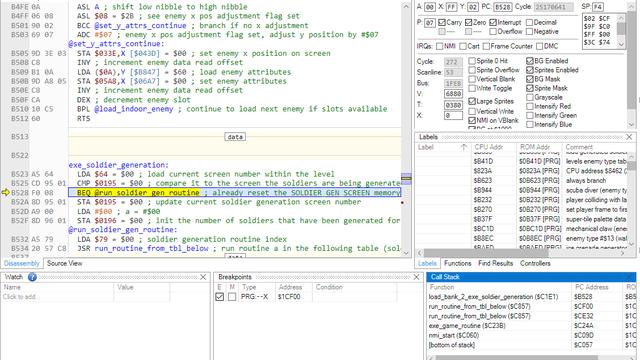Check the DMC IRQ checkbox

pos(540,46)
